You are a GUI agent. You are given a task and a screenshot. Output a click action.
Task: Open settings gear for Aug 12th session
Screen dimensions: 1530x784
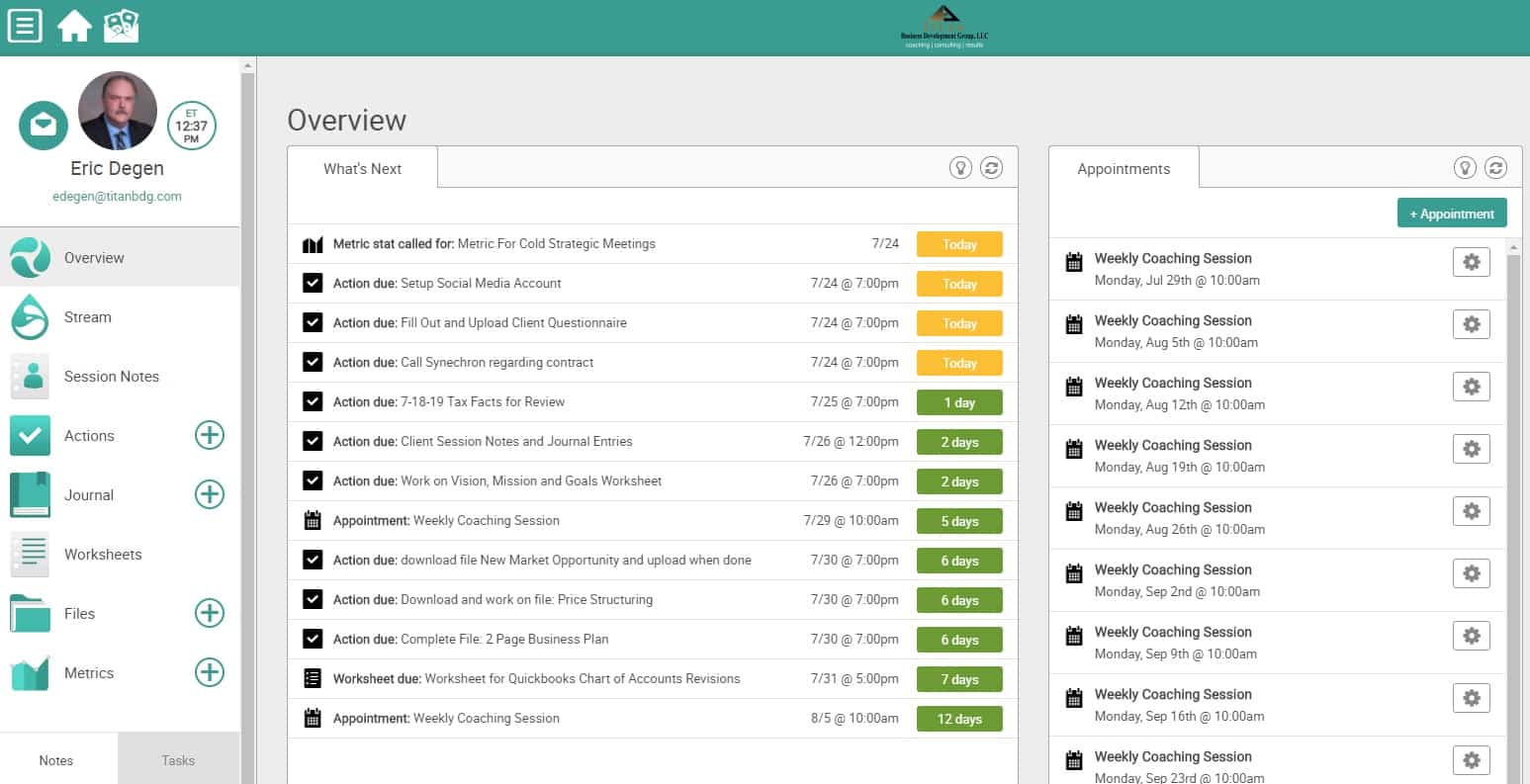[x=1472, y=387]
